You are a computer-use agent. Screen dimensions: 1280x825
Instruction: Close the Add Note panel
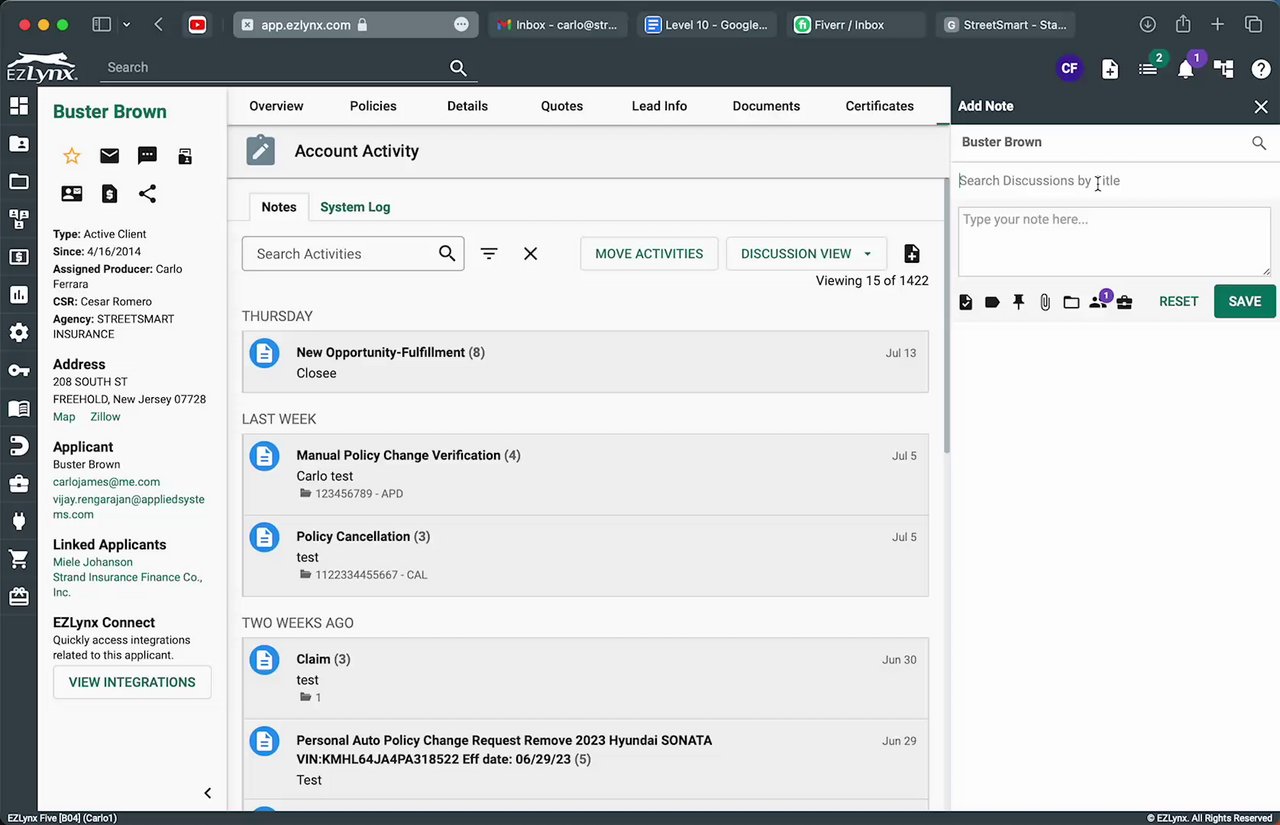[x=1261, y=107]
